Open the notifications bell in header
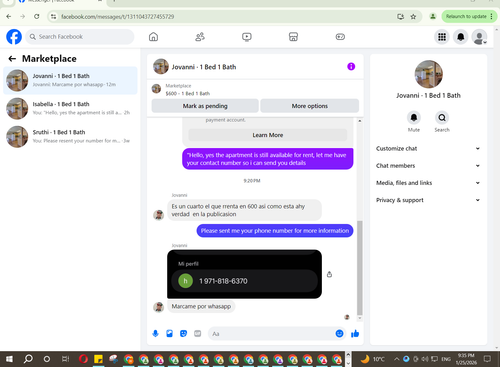The height and width of the screenshot is (367, 500). coord(461,37)
